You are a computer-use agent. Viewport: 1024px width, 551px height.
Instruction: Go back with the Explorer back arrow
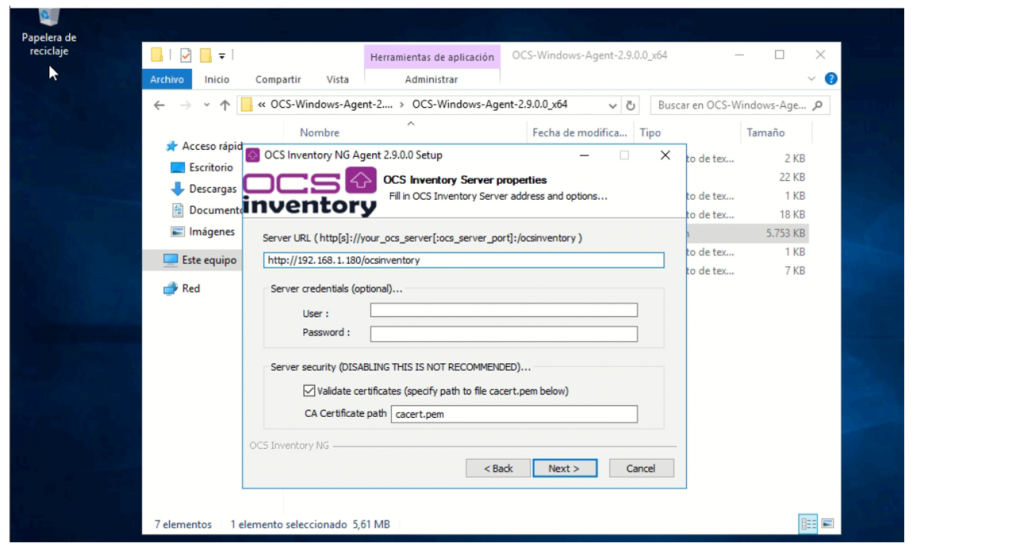tap(159, 105)
